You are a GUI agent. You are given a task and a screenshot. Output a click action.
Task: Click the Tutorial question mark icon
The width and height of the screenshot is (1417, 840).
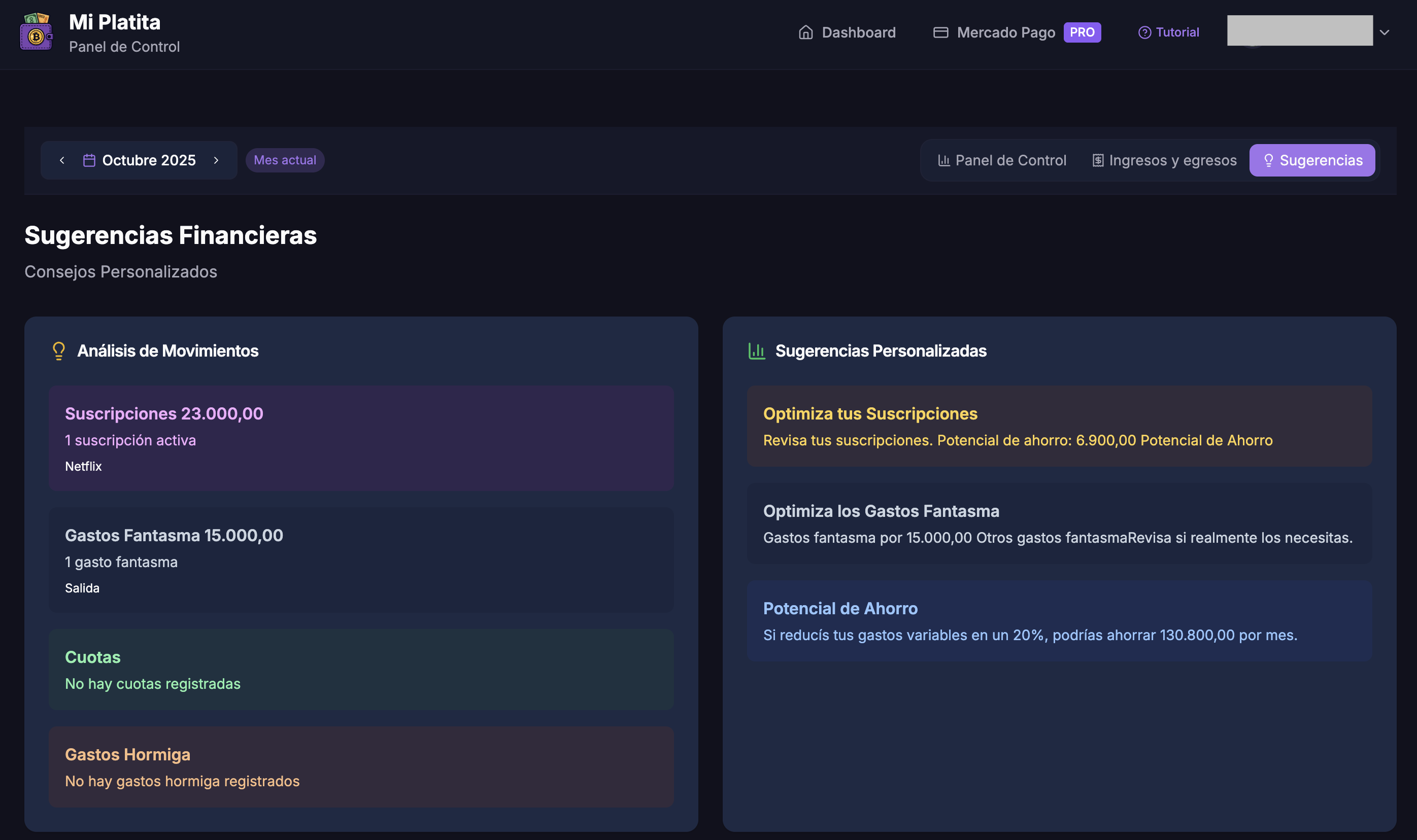pos(1144,32)
